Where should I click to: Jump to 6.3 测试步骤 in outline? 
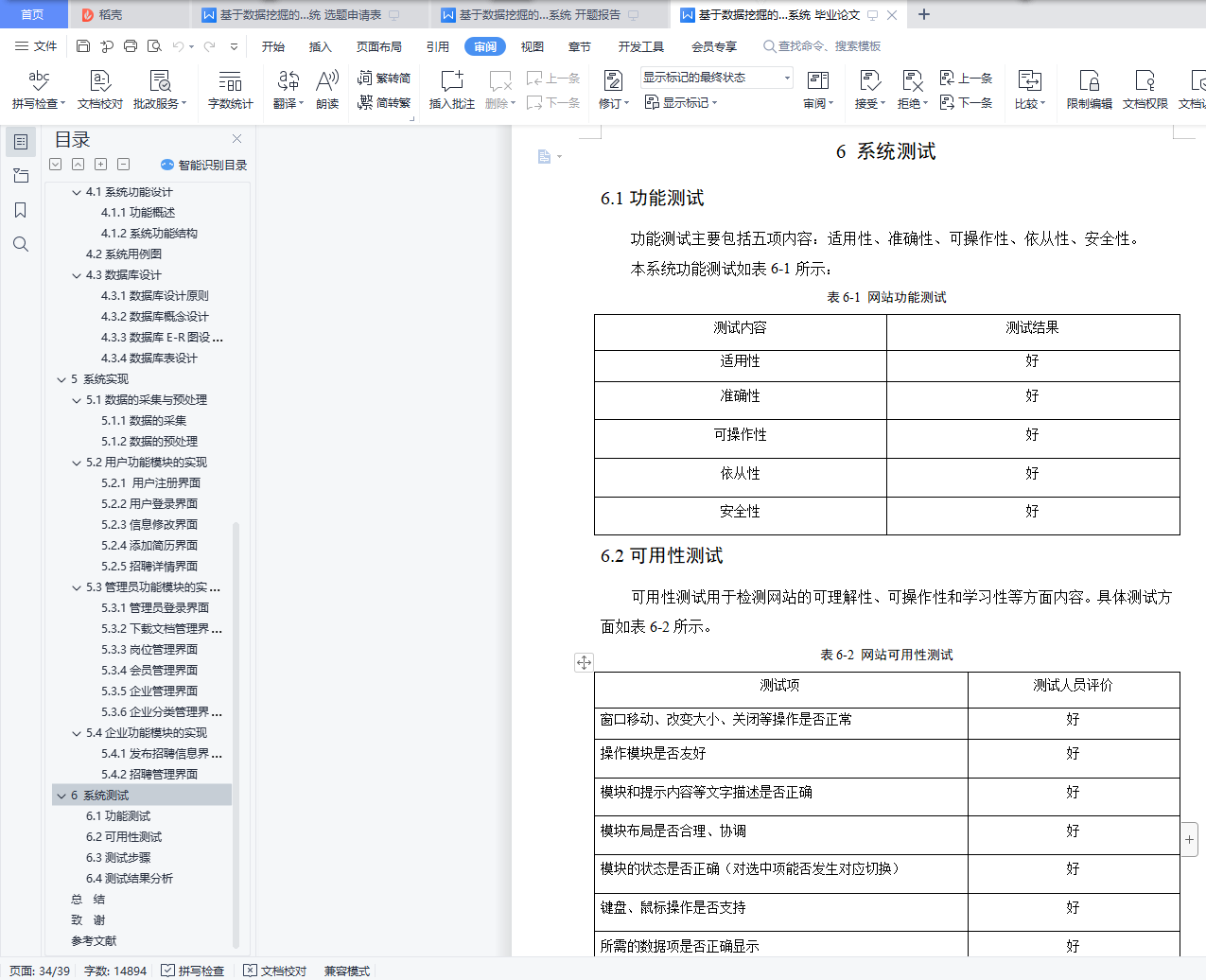[x=118, y=858]
